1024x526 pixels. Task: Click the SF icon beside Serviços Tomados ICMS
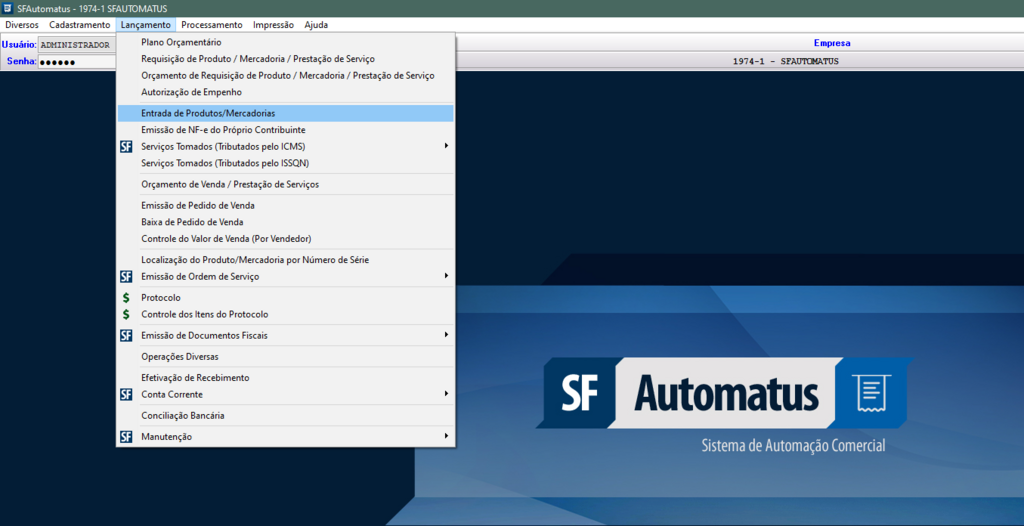point(126,146)
